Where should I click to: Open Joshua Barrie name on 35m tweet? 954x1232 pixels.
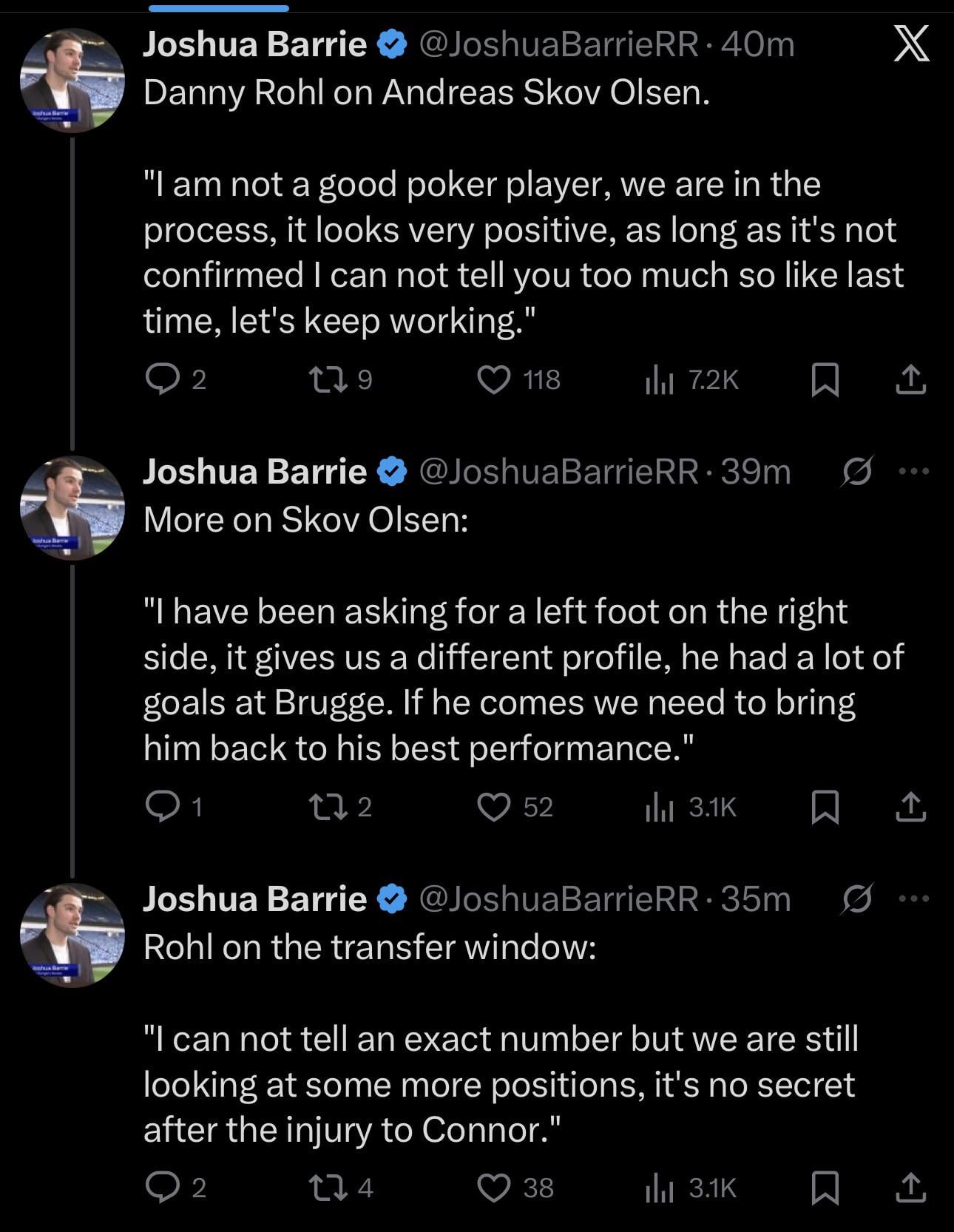[254, 898]
